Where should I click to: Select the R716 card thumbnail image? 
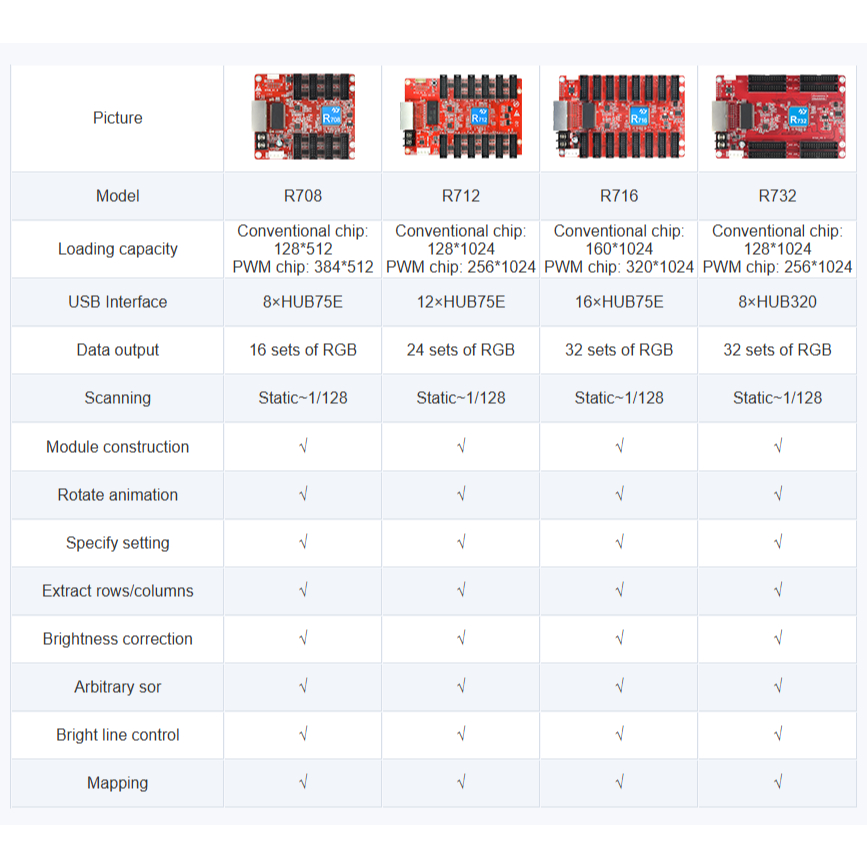[x=619, y=117]
